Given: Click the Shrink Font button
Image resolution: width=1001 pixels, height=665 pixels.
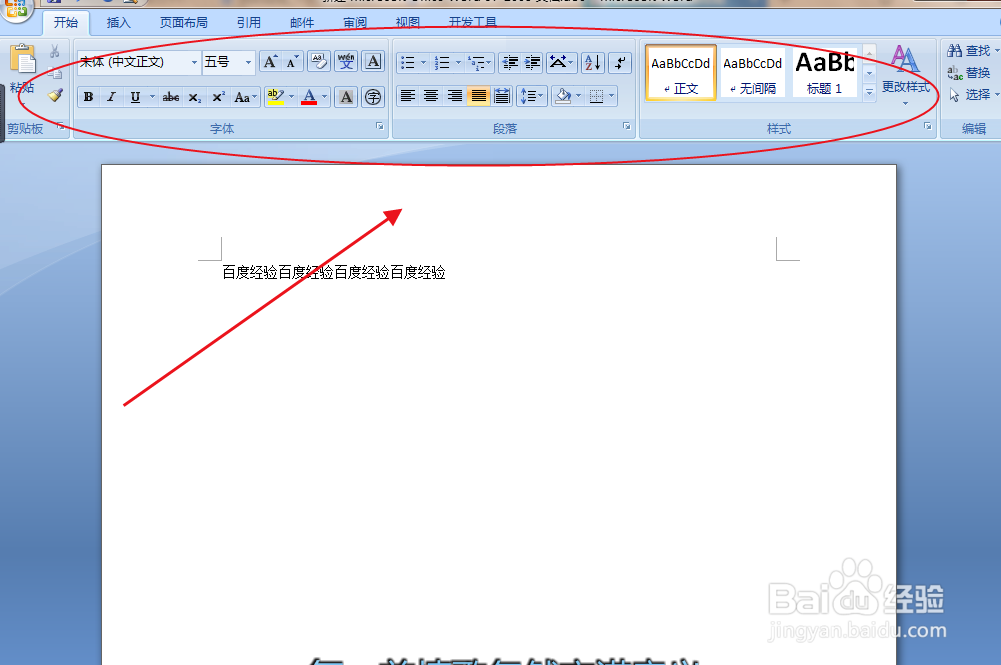Looking at the screenshot, I should point(292,62).
